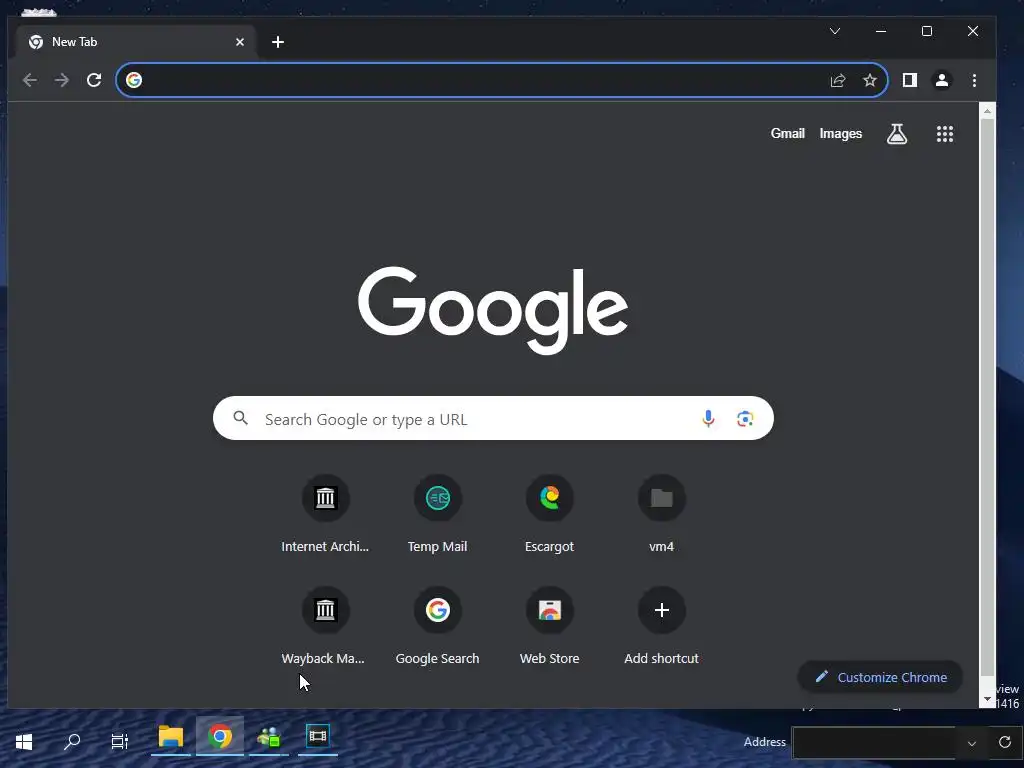
Task: Reload the page with the refresh icon
Action: tap(94, 80)
